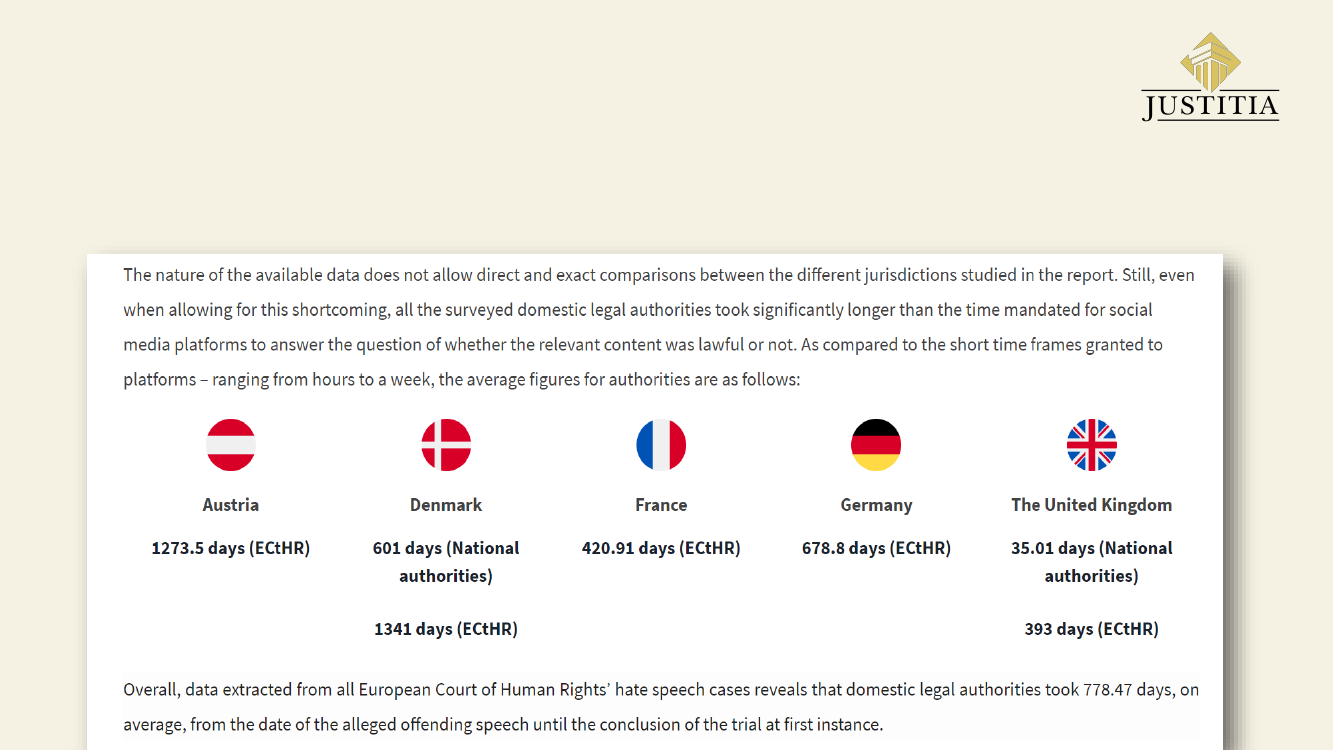Image resolution: width=1333 pixels, height=750 pixels.
Task: Click The United Kingdom label
Action: 1092,505
